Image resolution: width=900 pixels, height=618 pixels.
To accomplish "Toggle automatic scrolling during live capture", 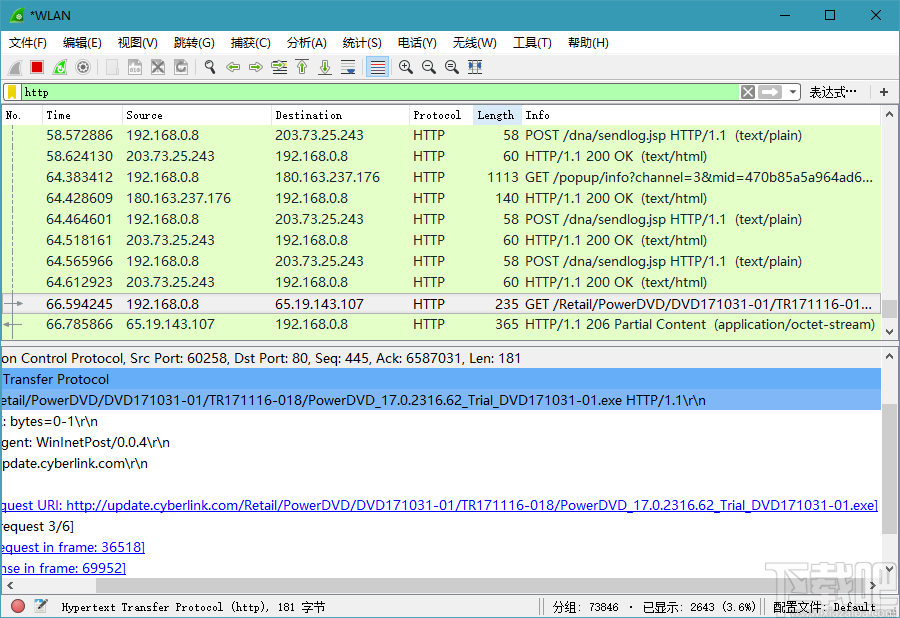I will coord(348,66).
